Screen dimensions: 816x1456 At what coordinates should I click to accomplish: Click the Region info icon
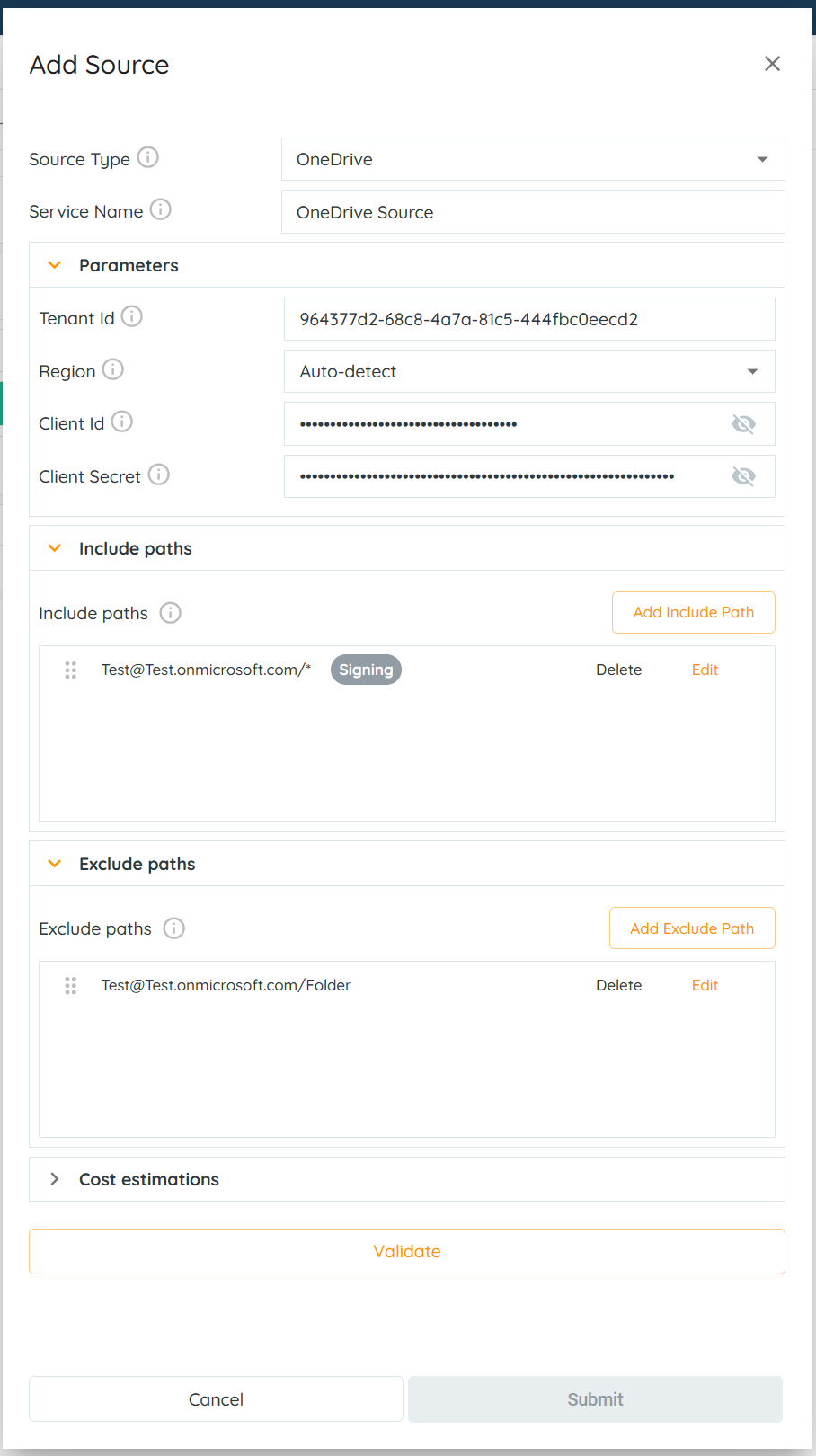coord(113,369)
